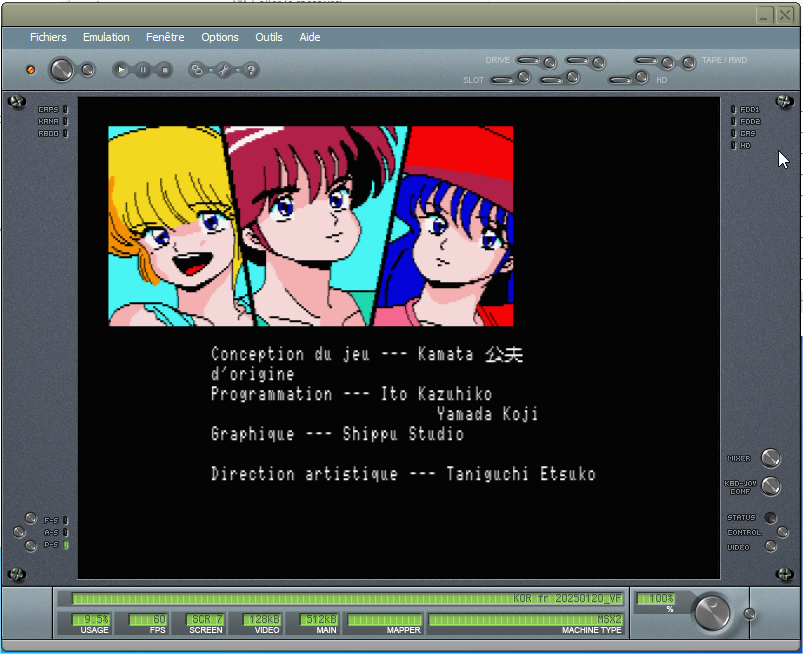Click the 512kB MAIN memory readout
803x654 pixels.
(x=319, y=619)
